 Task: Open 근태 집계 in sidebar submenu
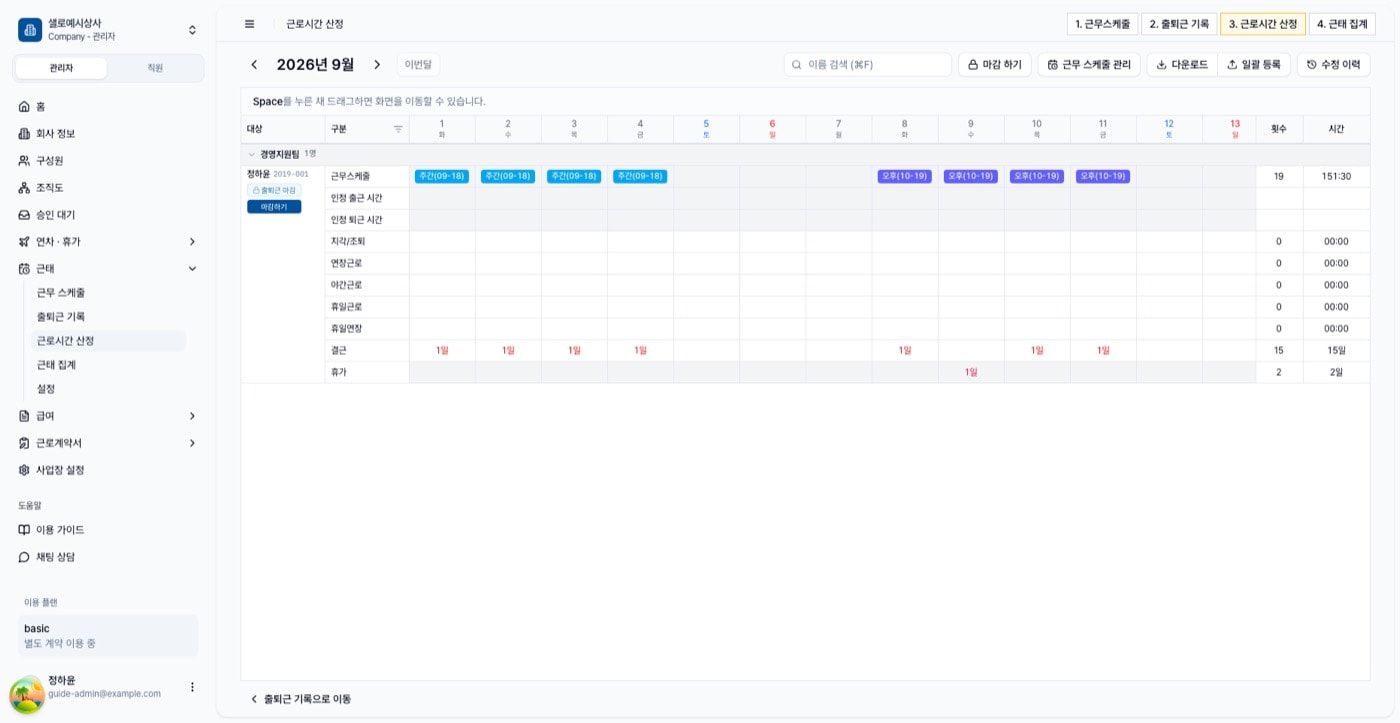56,365
